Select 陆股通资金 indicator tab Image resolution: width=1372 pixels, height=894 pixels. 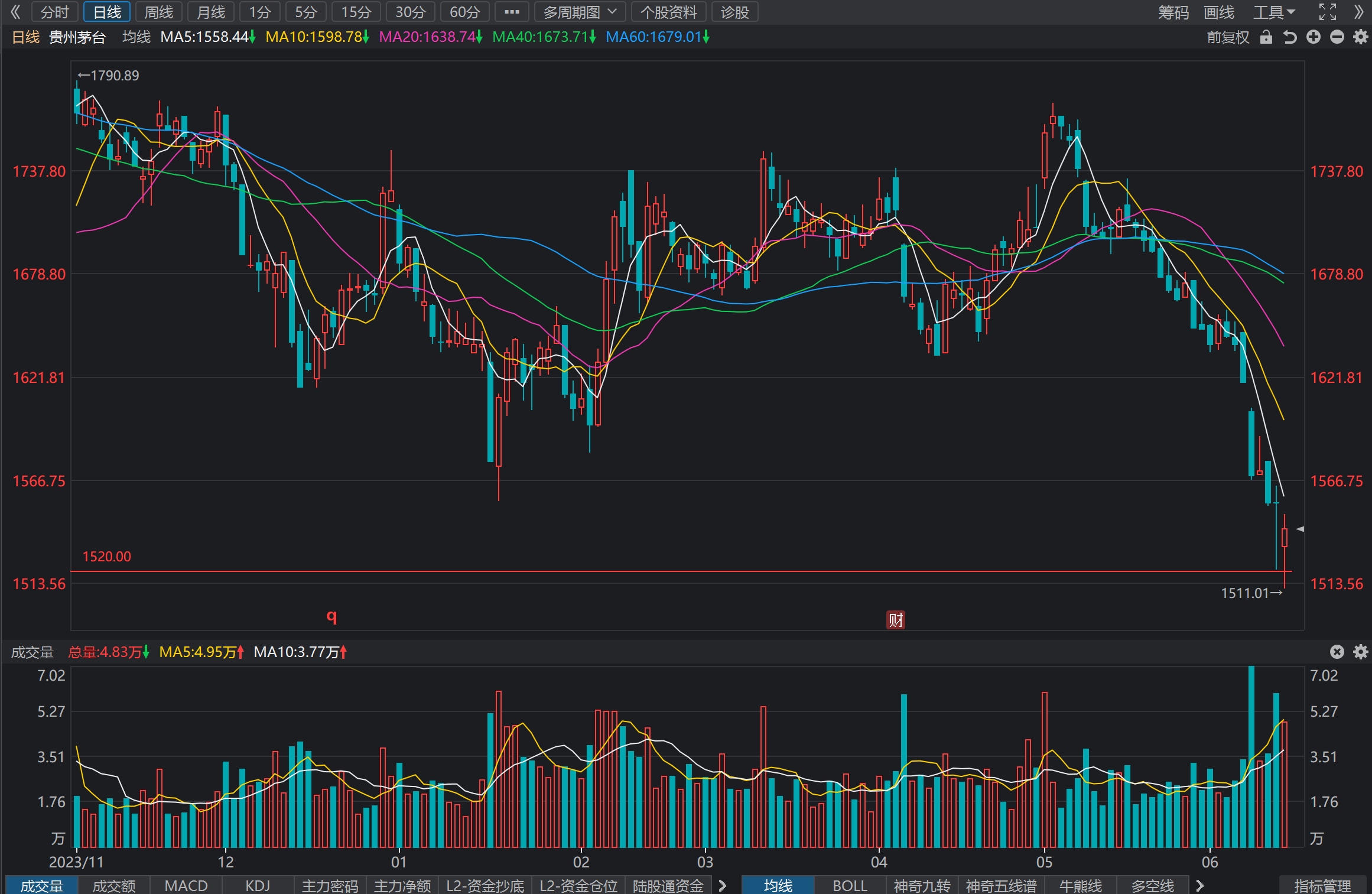pos(668,885)
